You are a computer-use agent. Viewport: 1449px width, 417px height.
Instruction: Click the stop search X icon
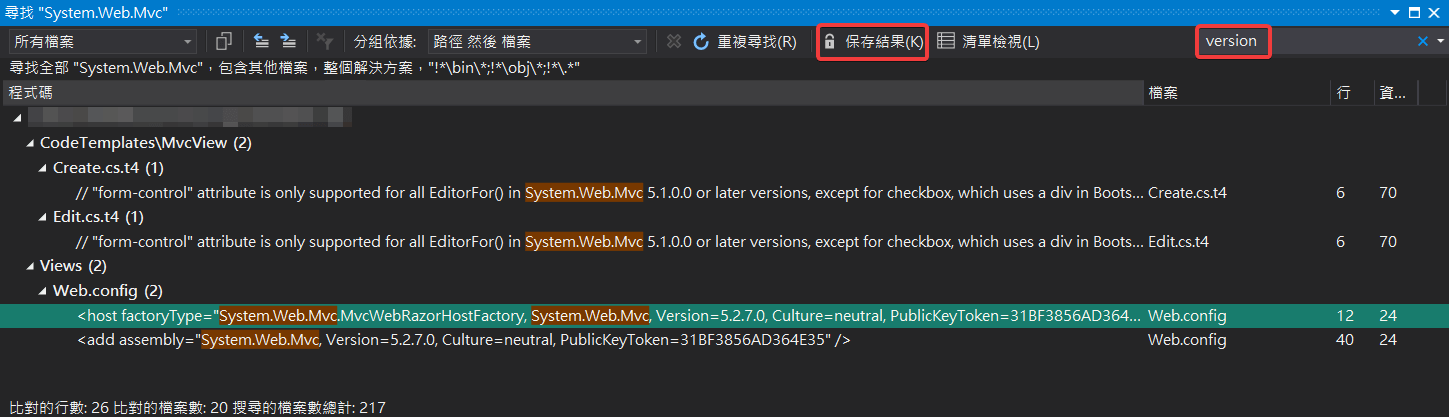coord(674,41)
